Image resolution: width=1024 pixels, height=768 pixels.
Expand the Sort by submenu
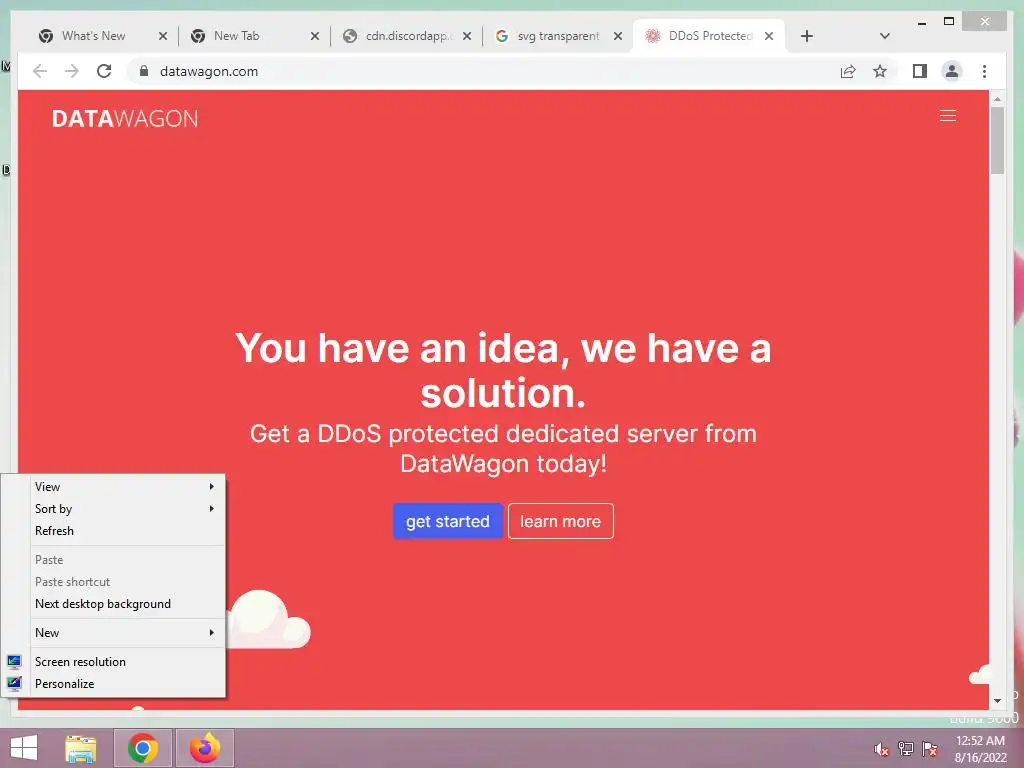click(x=124, y=509)
